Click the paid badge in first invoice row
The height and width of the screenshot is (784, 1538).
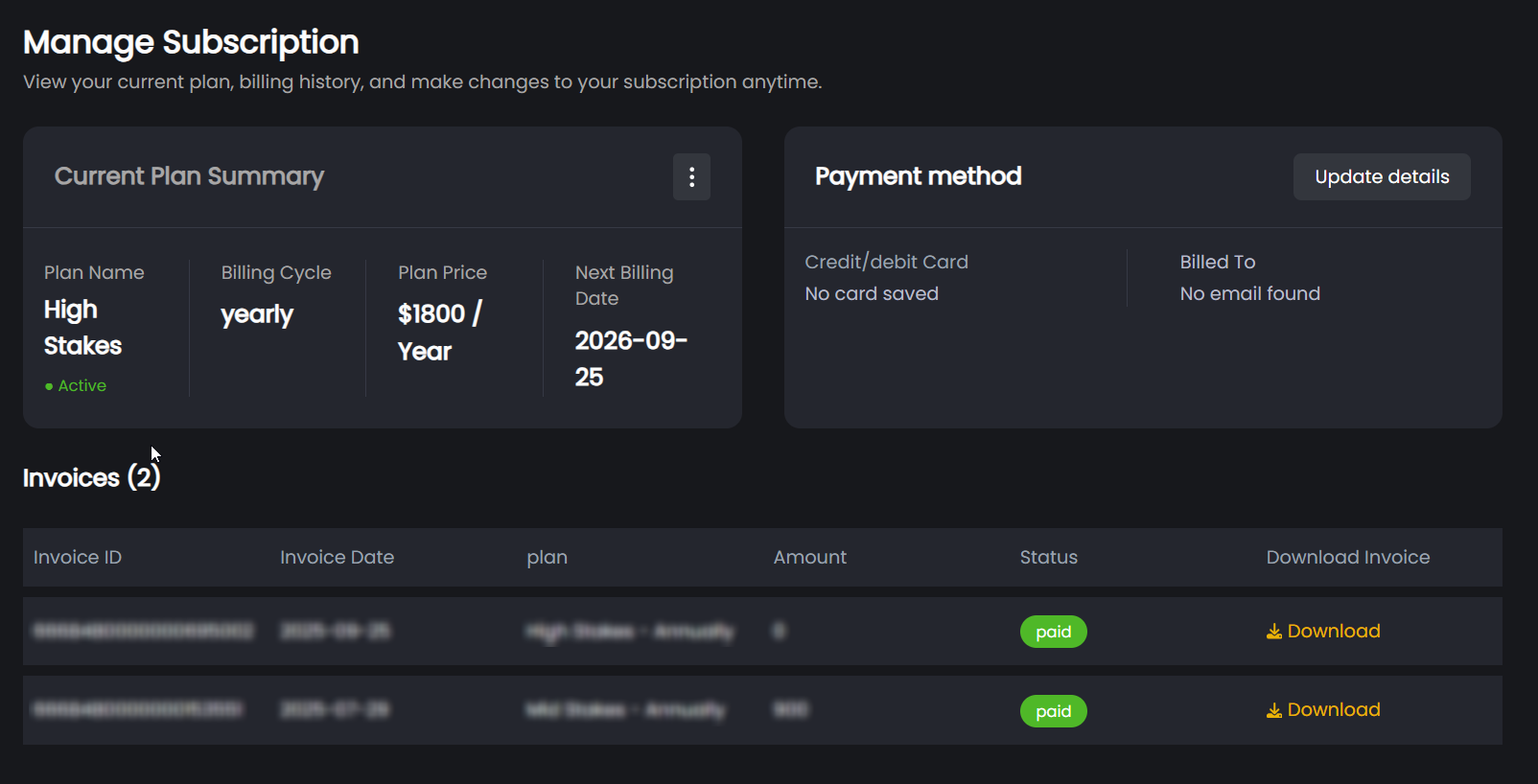[1053, 632]
